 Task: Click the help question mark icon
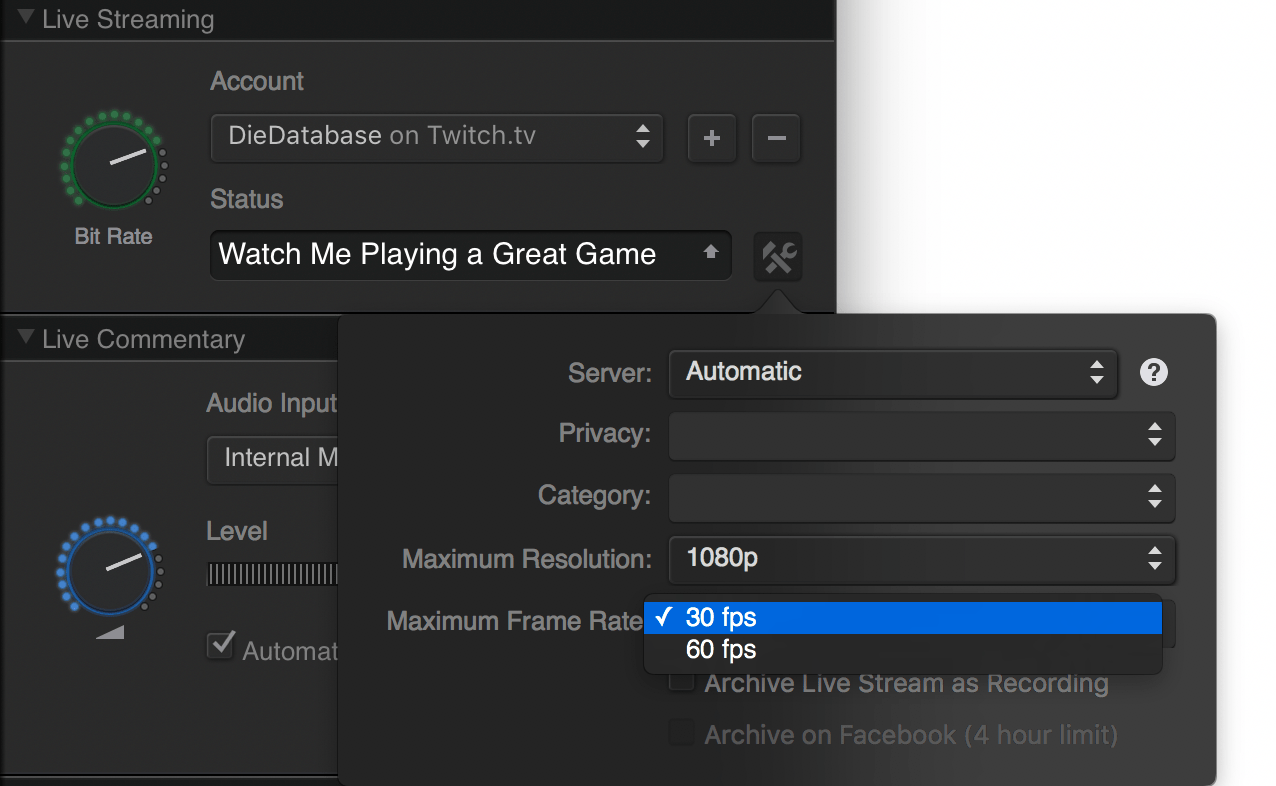(x=1153, y=372)
